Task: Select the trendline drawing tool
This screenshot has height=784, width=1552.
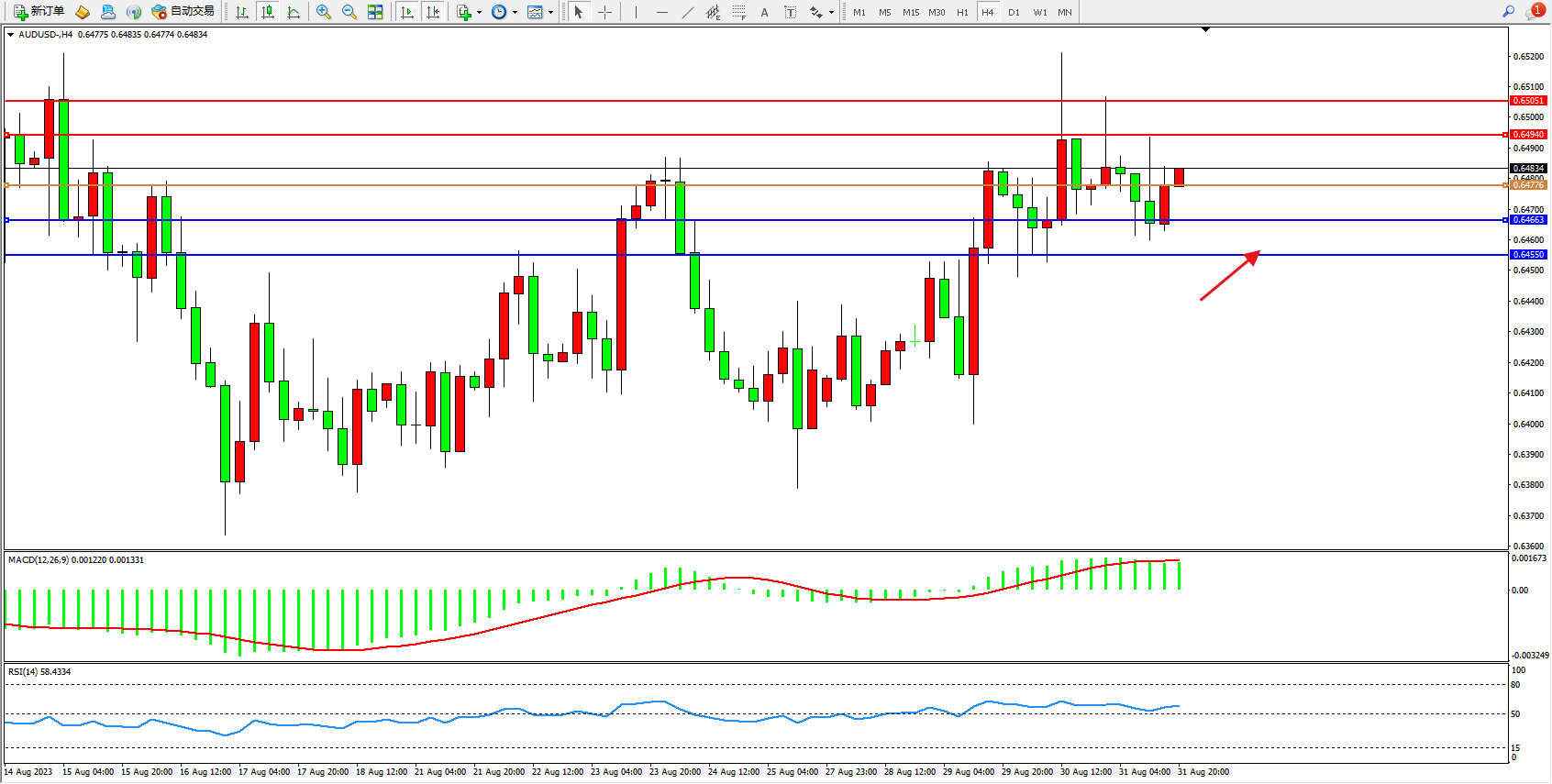Action: point(688,12)
